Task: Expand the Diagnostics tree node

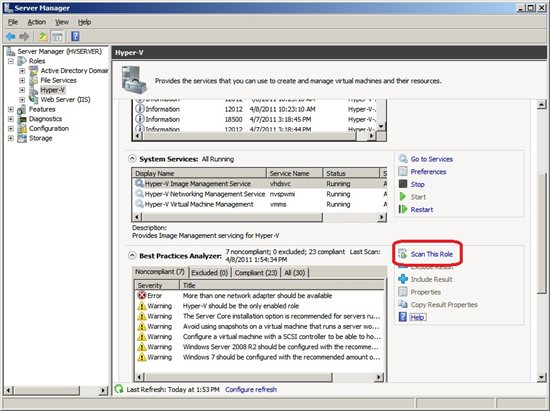Action: click(11, 119)
